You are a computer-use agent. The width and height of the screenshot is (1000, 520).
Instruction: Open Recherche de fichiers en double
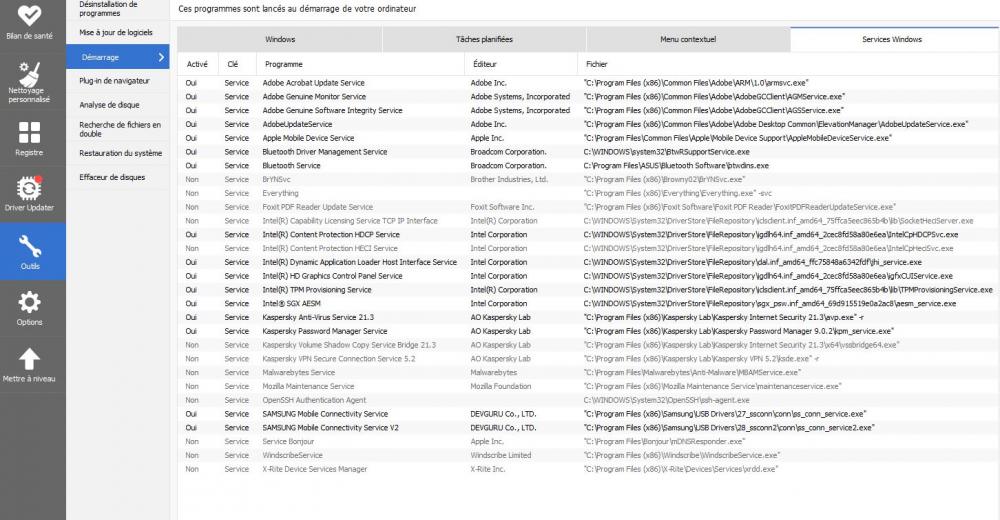(118, 129)
